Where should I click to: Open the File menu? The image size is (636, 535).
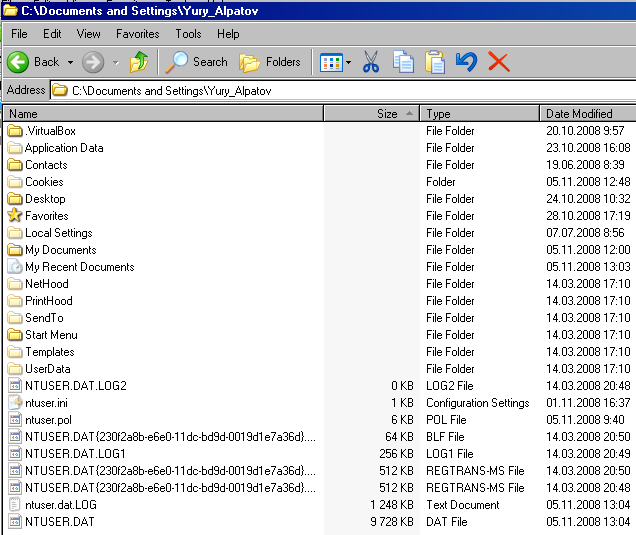19,34
